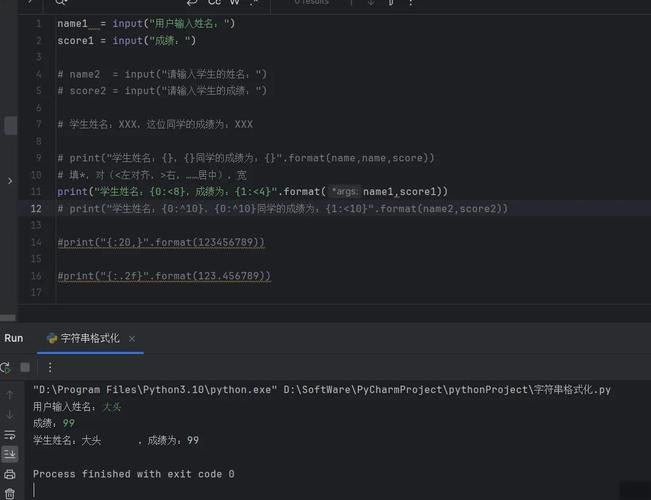
Task: Place cursor in the console input caret line
Action: click(x=34, y=490)
